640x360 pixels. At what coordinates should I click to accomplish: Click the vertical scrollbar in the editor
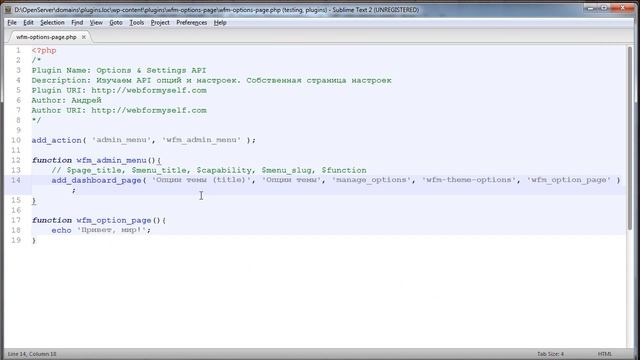pos(630,139)
